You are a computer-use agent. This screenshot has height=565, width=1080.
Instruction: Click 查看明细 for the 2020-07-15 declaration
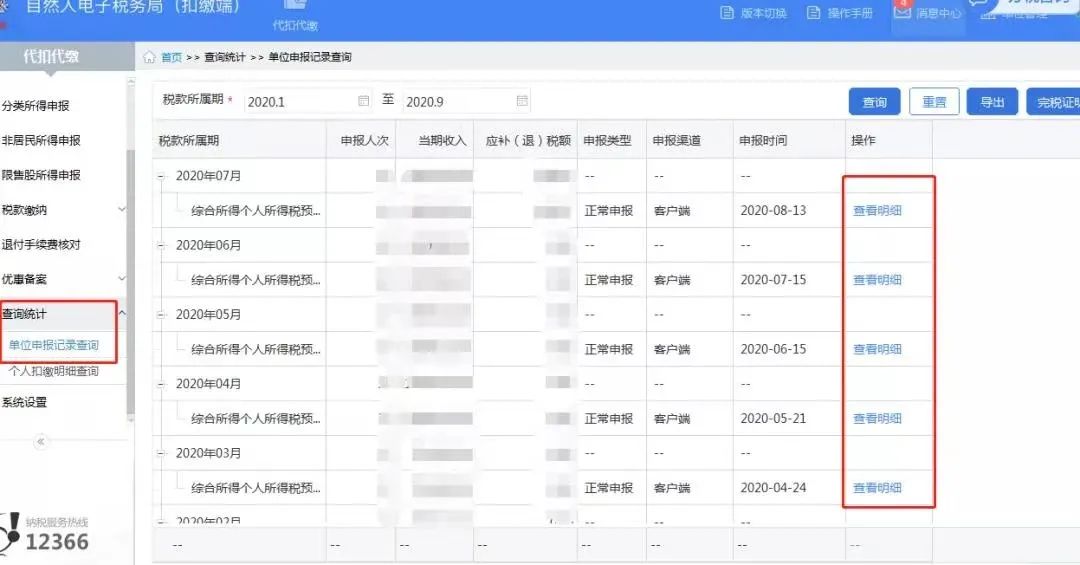click(x=877, y=280)
